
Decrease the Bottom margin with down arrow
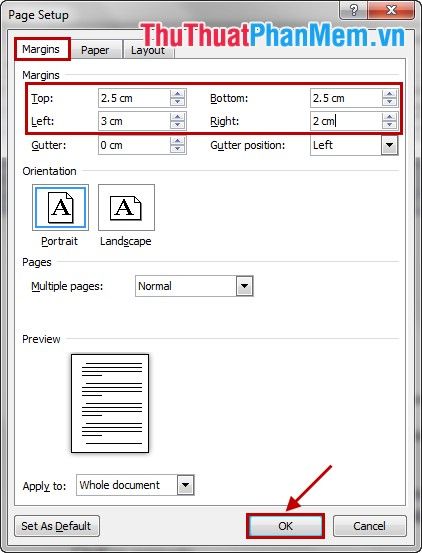[x=389, y=102]
